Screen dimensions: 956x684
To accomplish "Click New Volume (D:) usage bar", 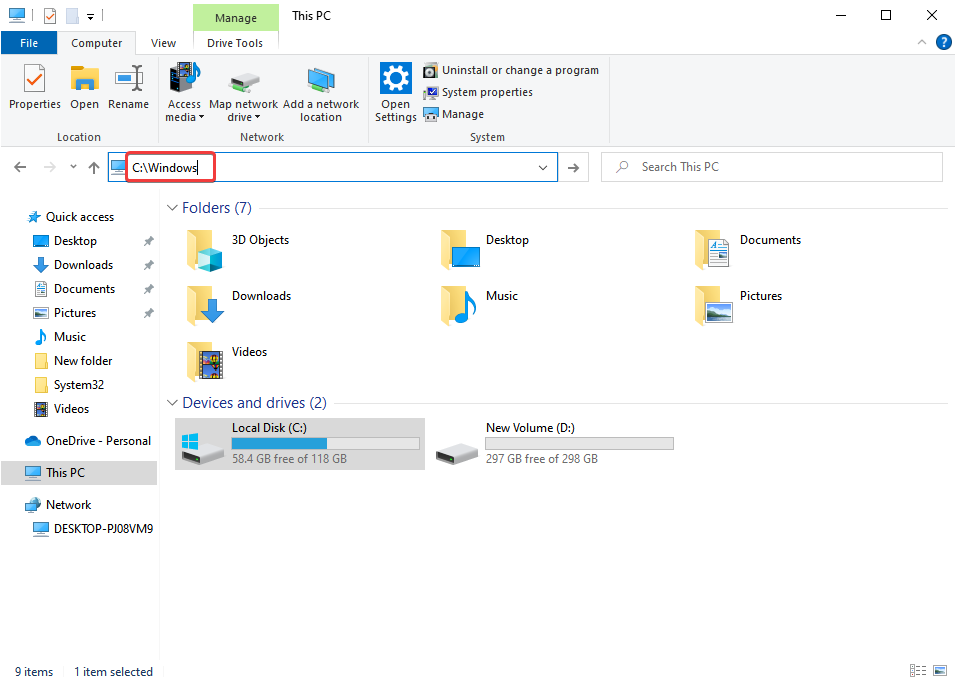I will [x=579, y=443].
